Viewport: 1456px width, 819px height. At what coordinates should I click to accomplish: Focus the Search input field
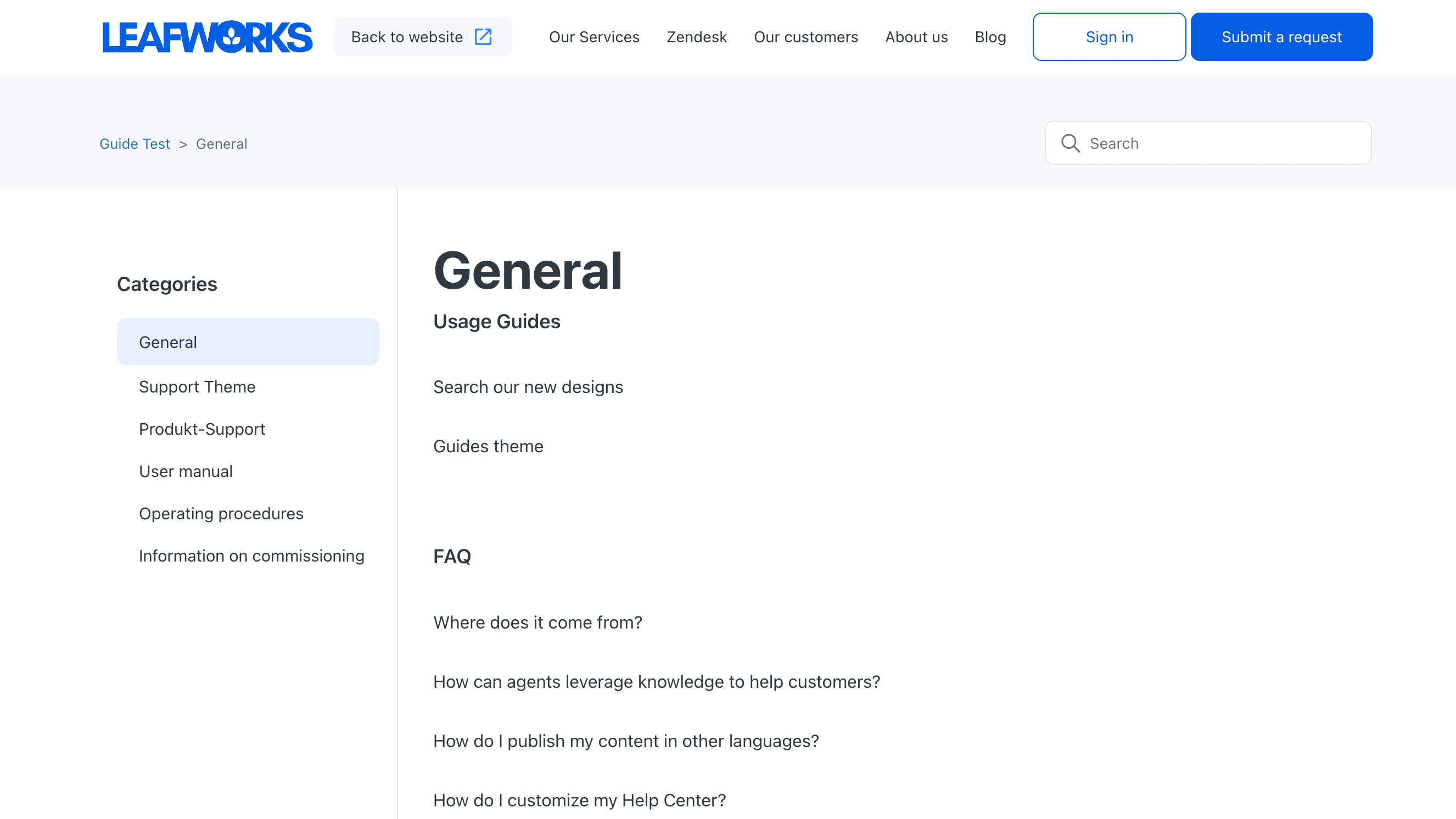(1221, 143)
